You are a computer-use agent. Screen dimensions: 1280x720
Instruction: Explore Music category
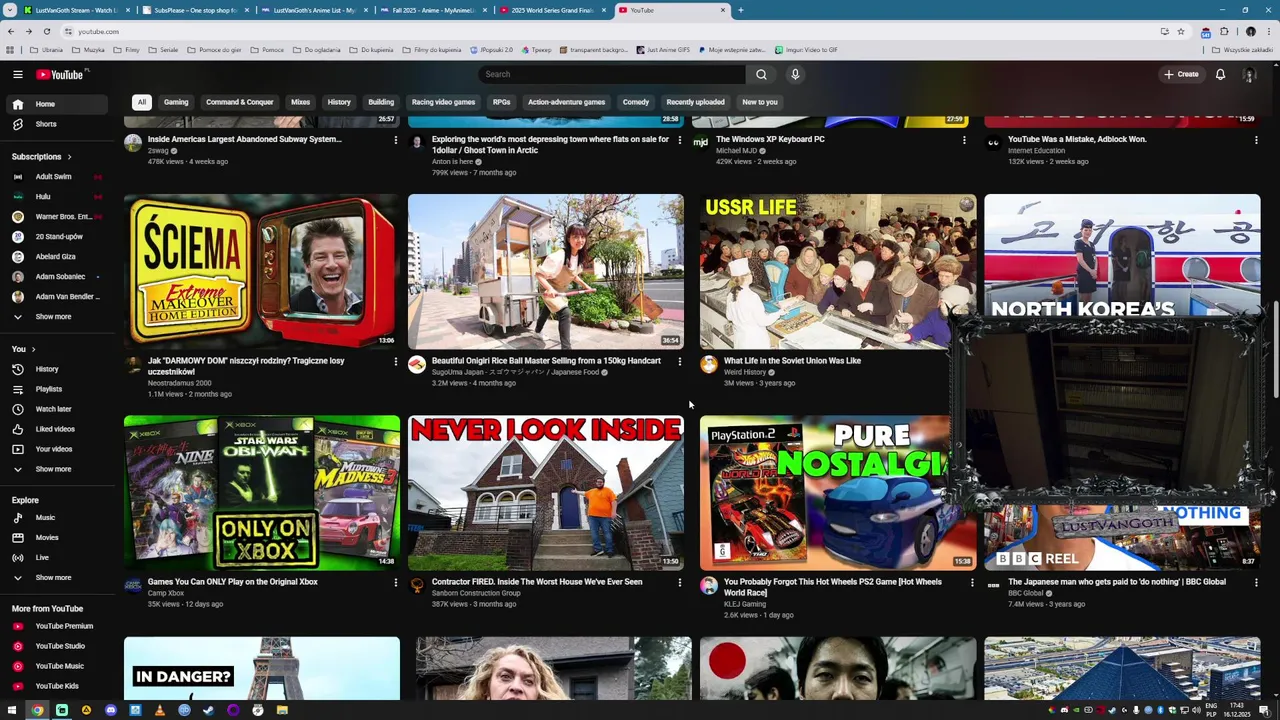[x=58, y=518]
